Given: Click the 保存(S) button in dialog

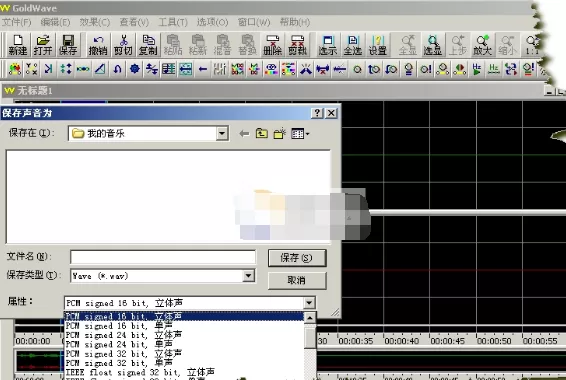Looking at the screenshot, I should [297, 258].
